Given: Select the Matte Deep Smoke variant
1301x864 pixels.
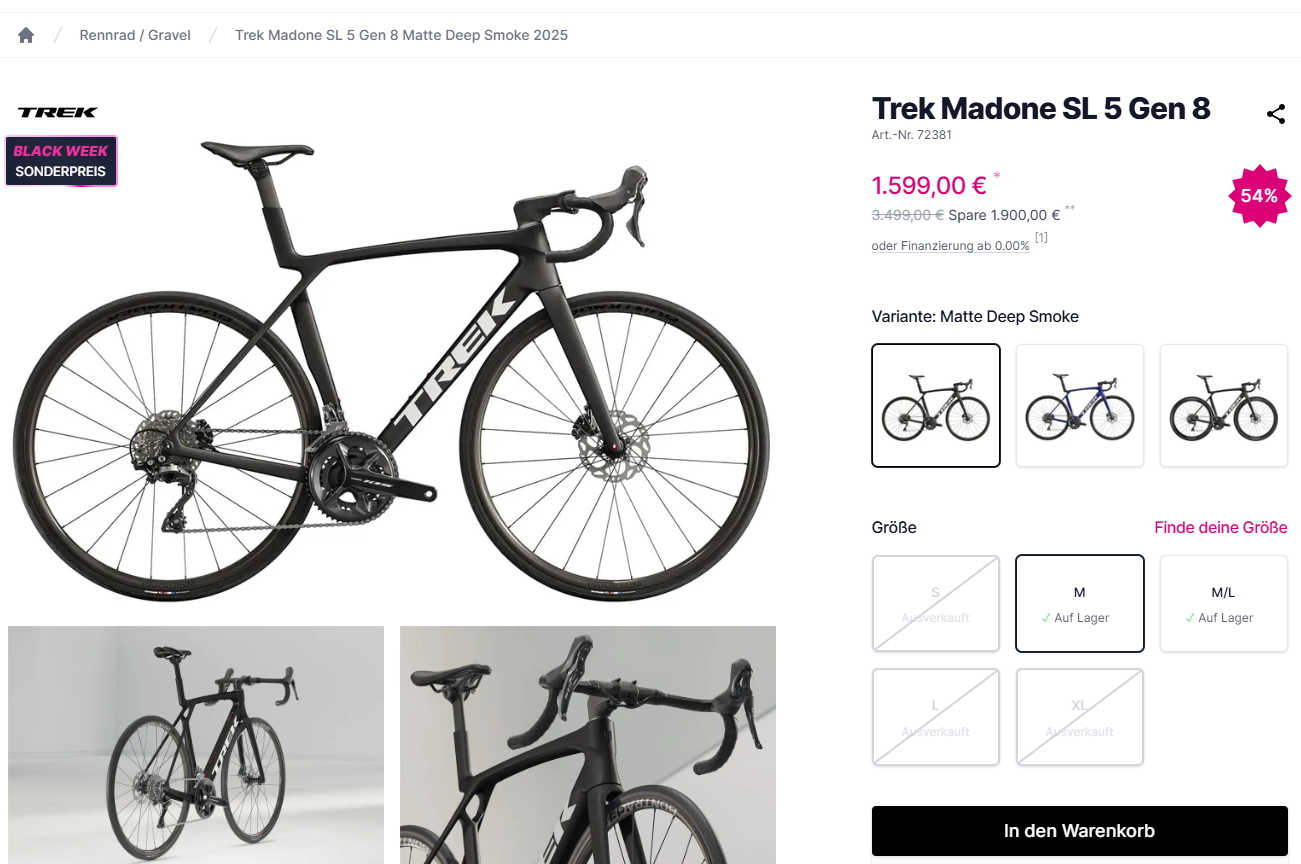Looking at the screenshot, I should [x=936, y=405].
